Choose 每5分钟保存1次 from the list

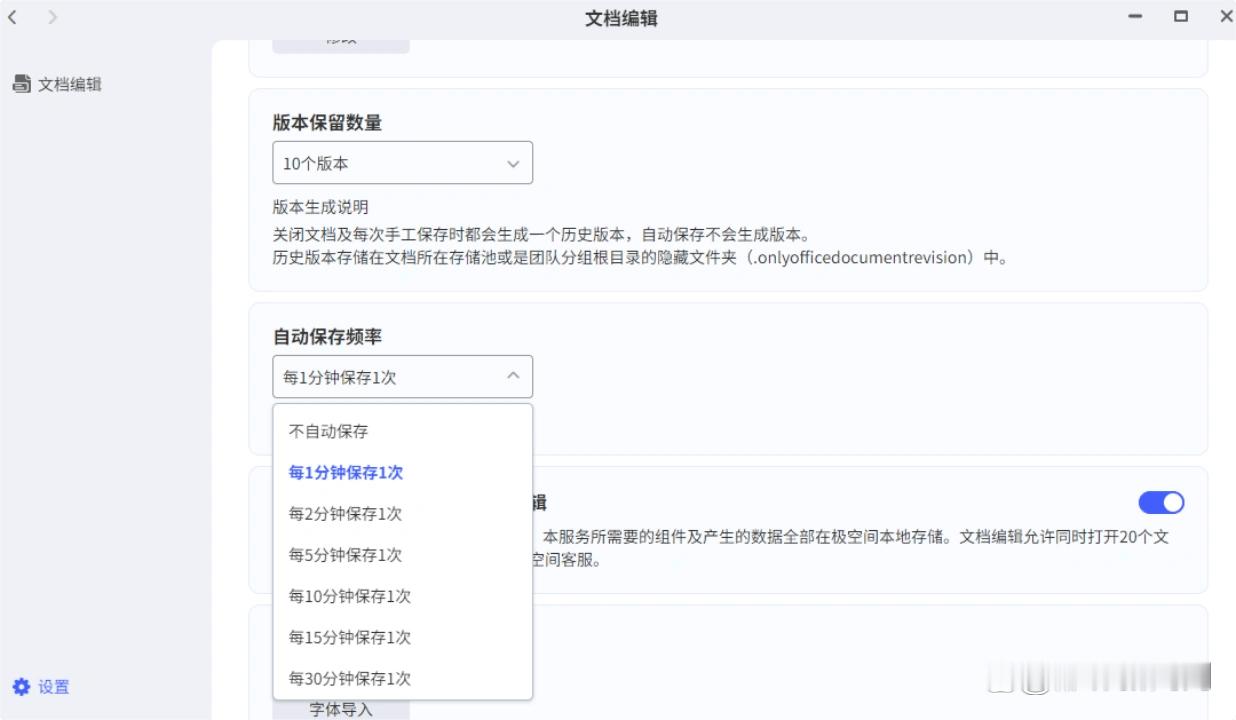402,554
